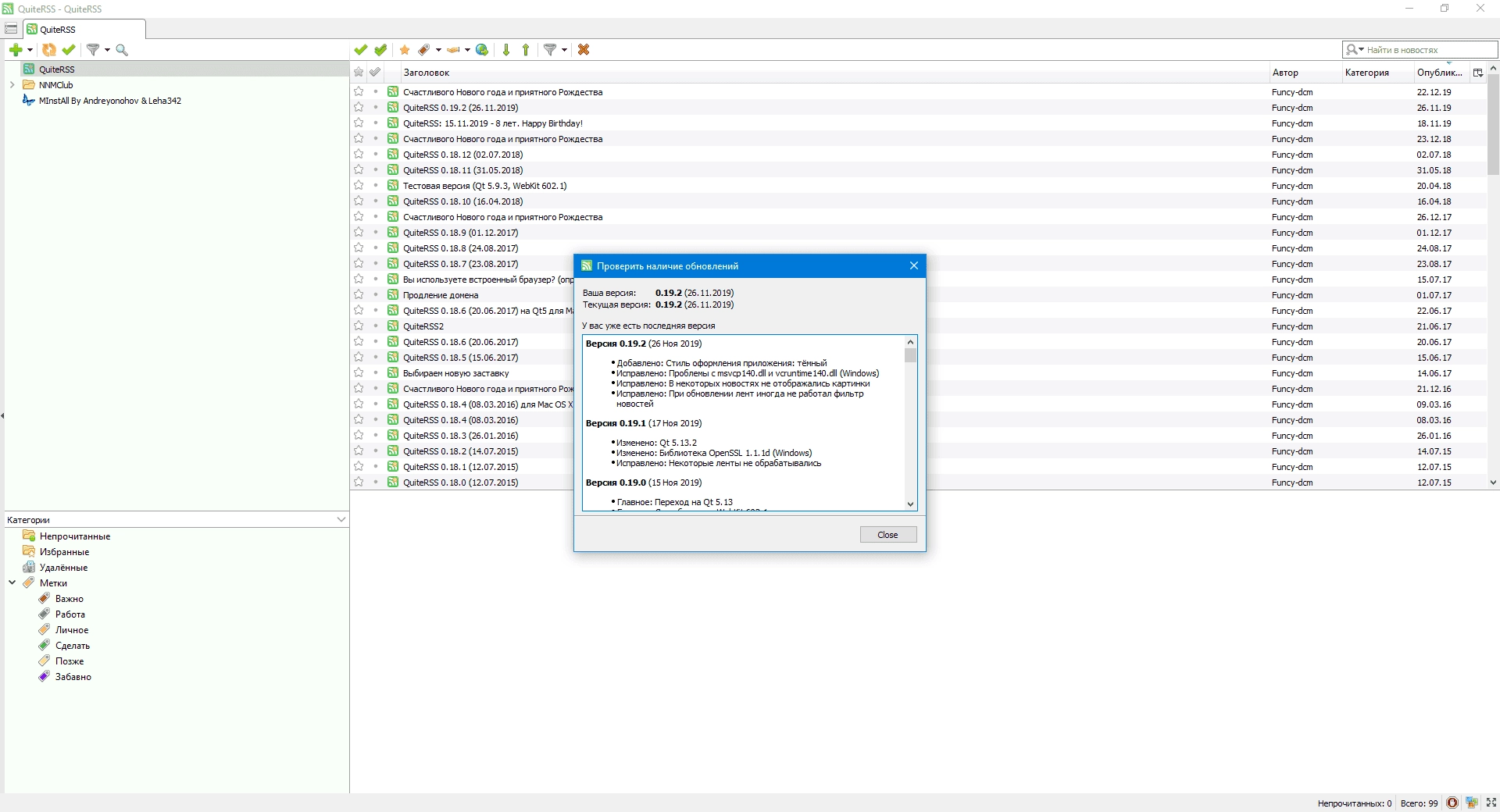The width and height of the screenshot is (1500, 812).
Task: Click the AdBlock stop-hand status bar icon
Action: (1452, 803)
